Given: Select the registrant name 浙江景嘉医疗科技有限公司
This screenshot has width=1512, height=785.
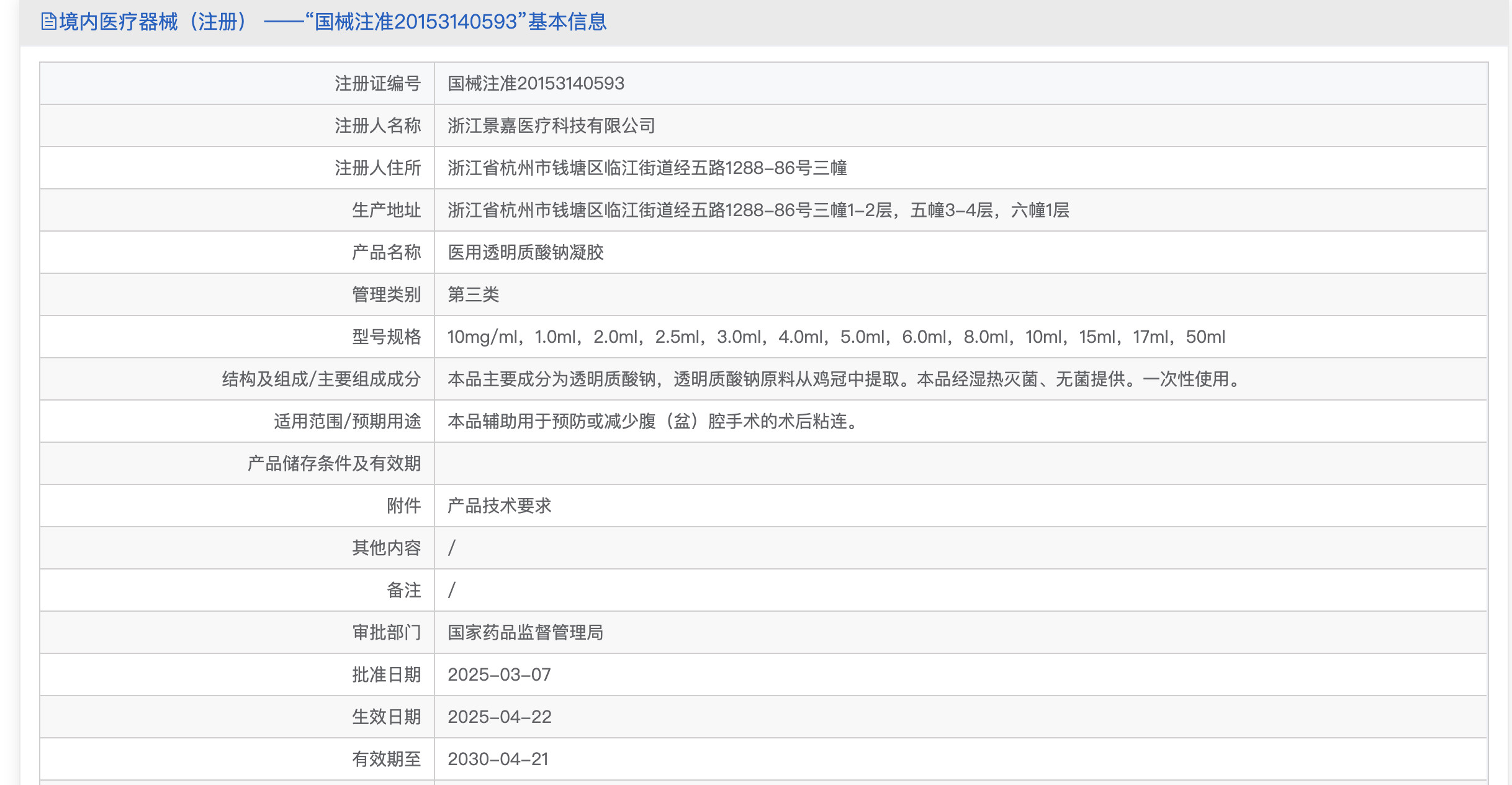Looking at the screenshot, I should 551,126.
